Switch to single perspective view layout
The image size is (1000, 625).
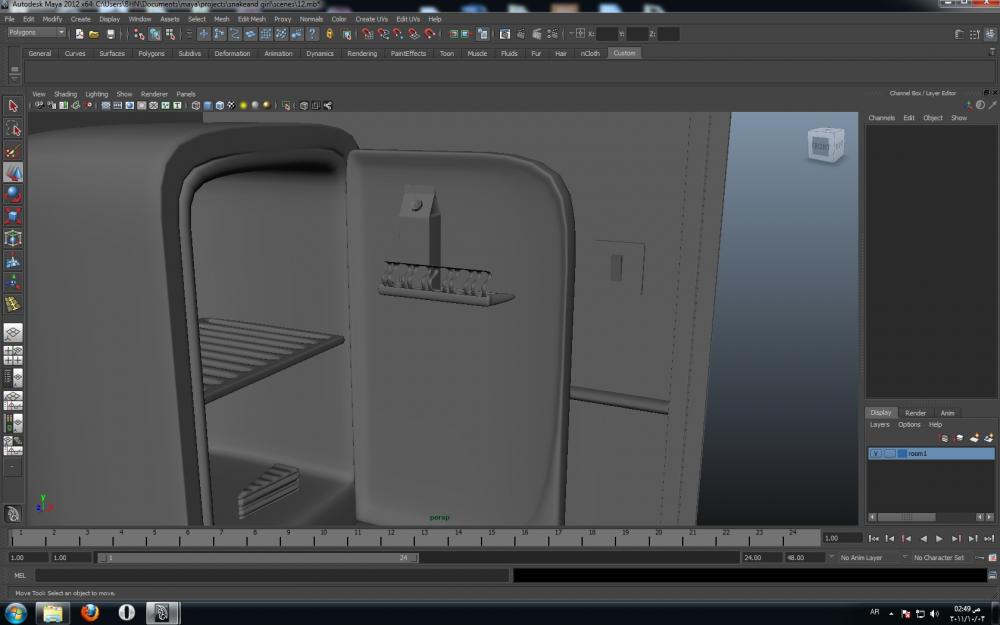pyautogui.click(x=13, y=333)
